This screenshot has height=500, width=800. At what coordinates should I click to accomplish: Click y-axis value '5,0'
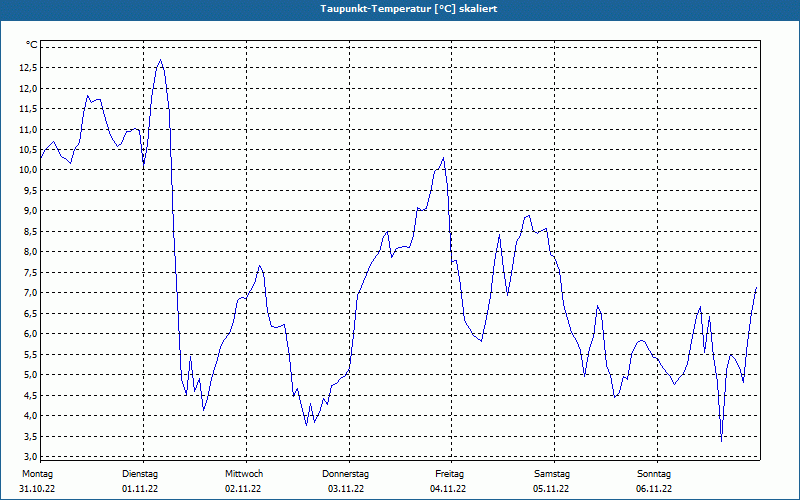[30, 374]
